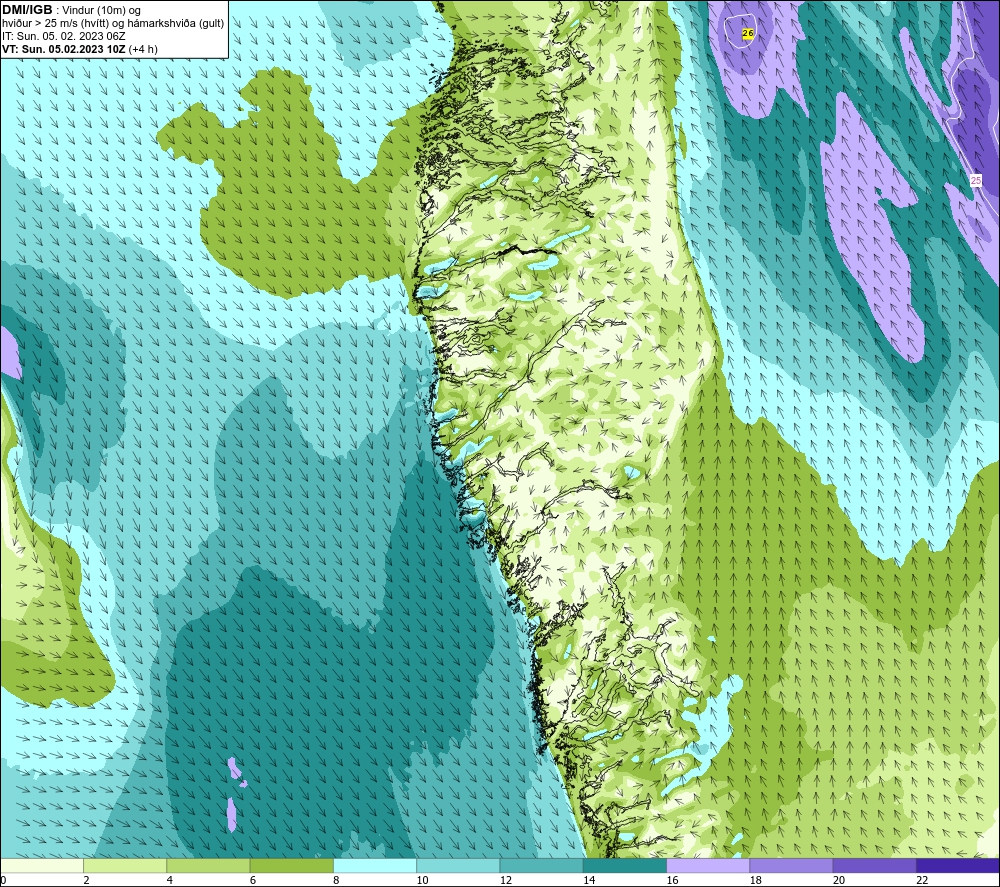
Task: Click the pale yellow 0–2 m/s legend swatch
Action: tap(42, 865)
